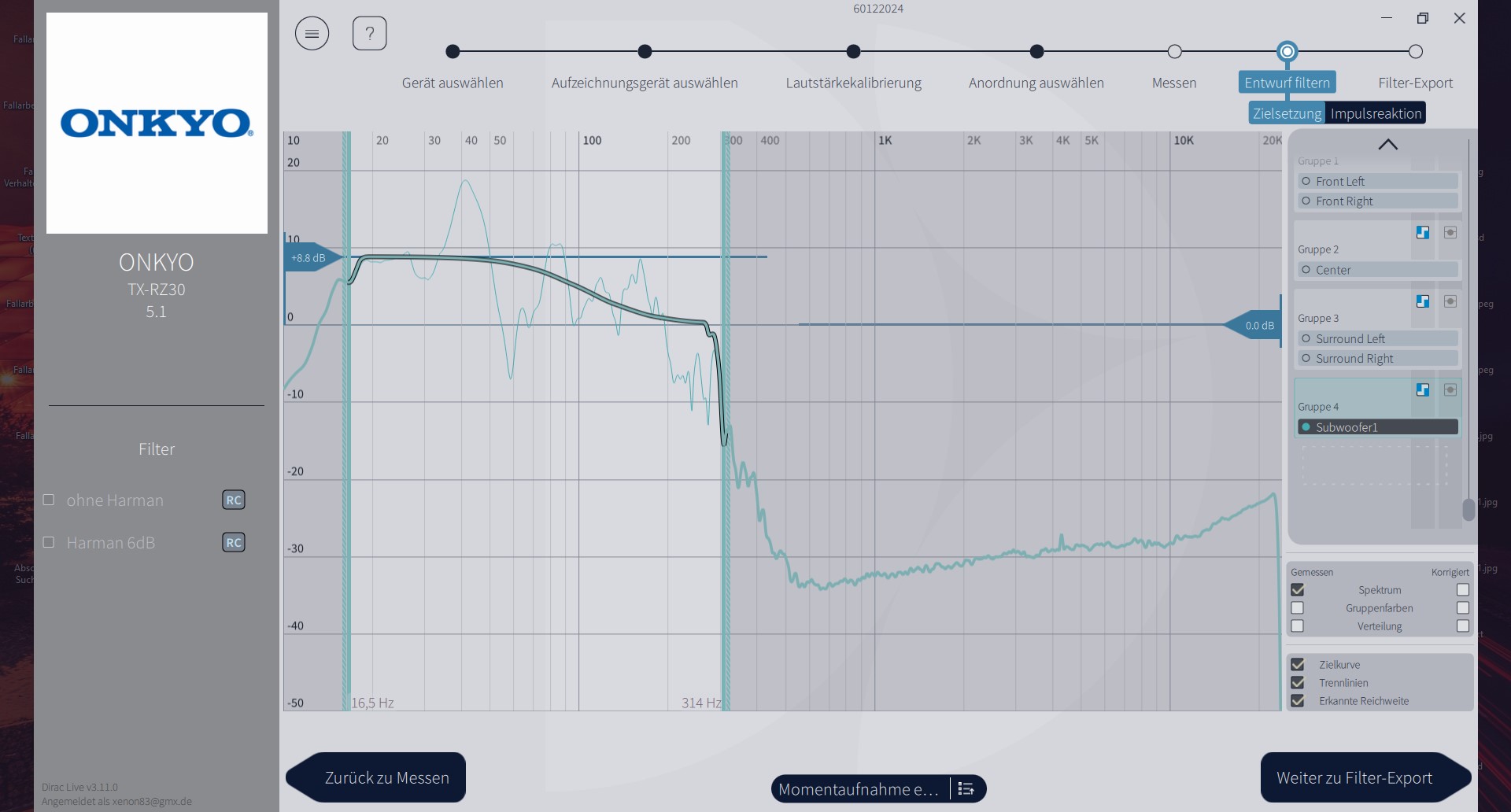Open Lautstärkekalibrierung step label
This screenshot has height=812, width=1511.
[854, 83]
